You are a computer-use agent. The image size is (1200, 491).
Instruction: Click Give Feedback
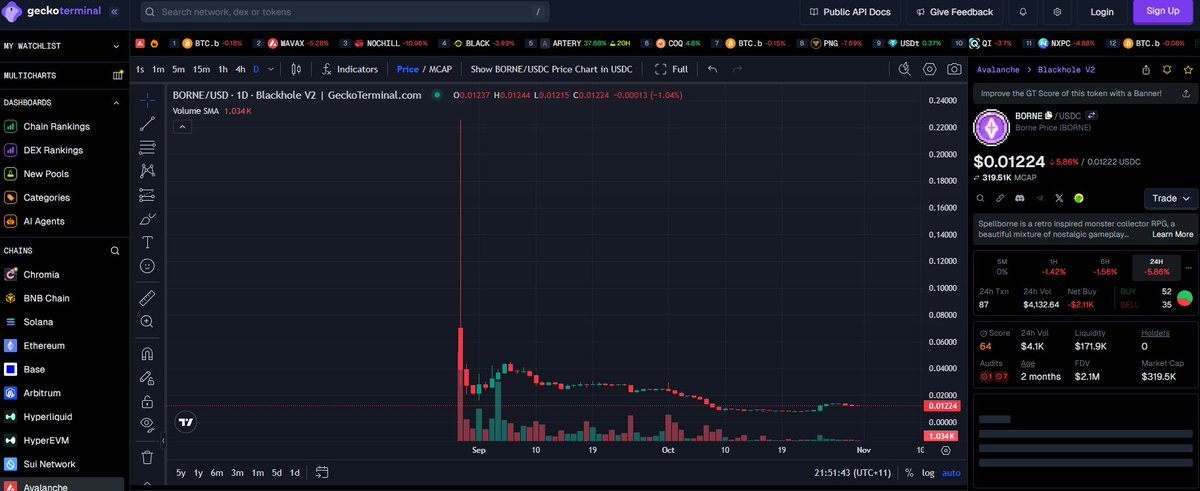(x=954, y=12)
